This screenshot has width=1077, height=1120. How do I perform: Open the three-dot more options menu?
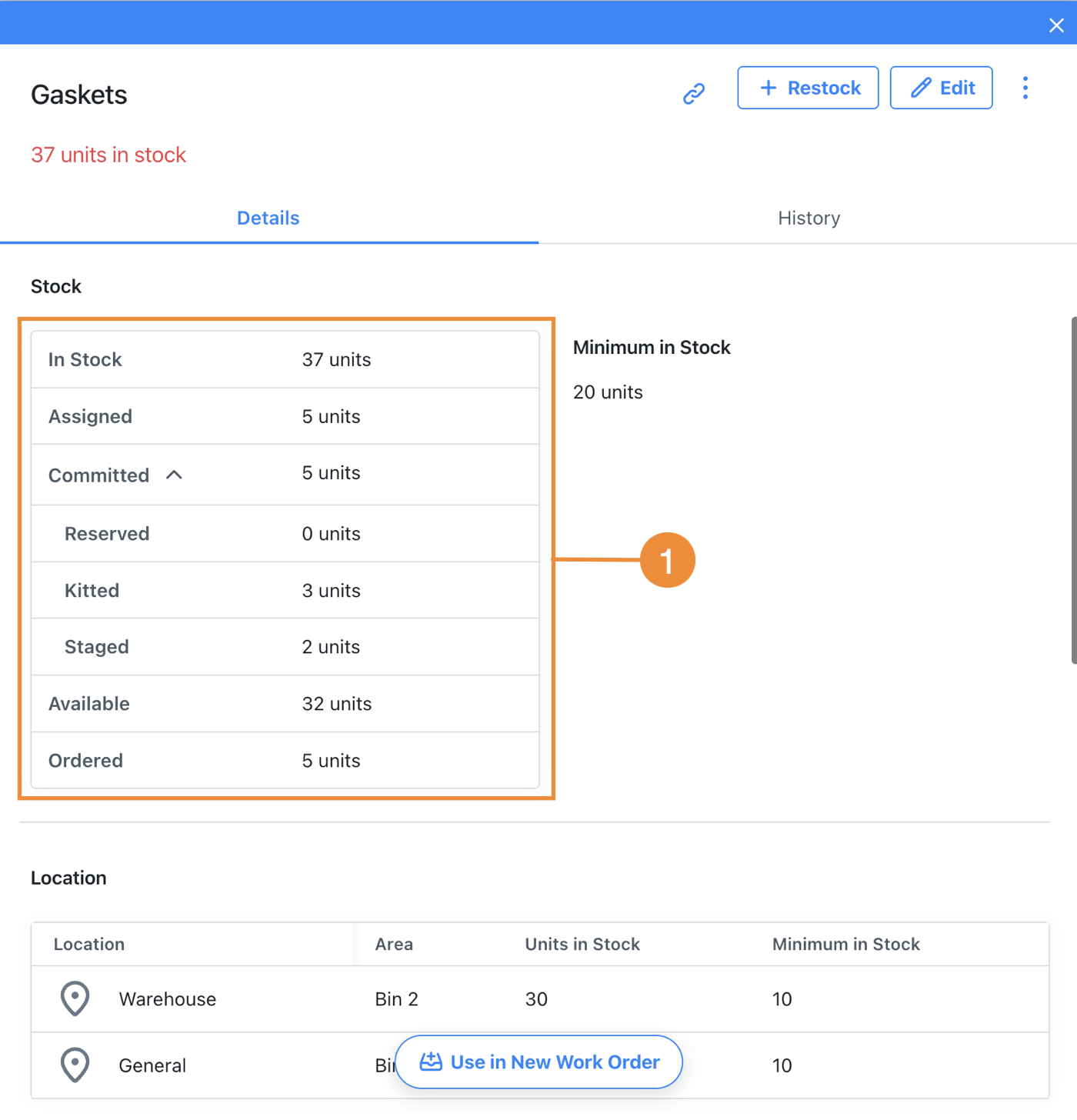(1025, 88)
